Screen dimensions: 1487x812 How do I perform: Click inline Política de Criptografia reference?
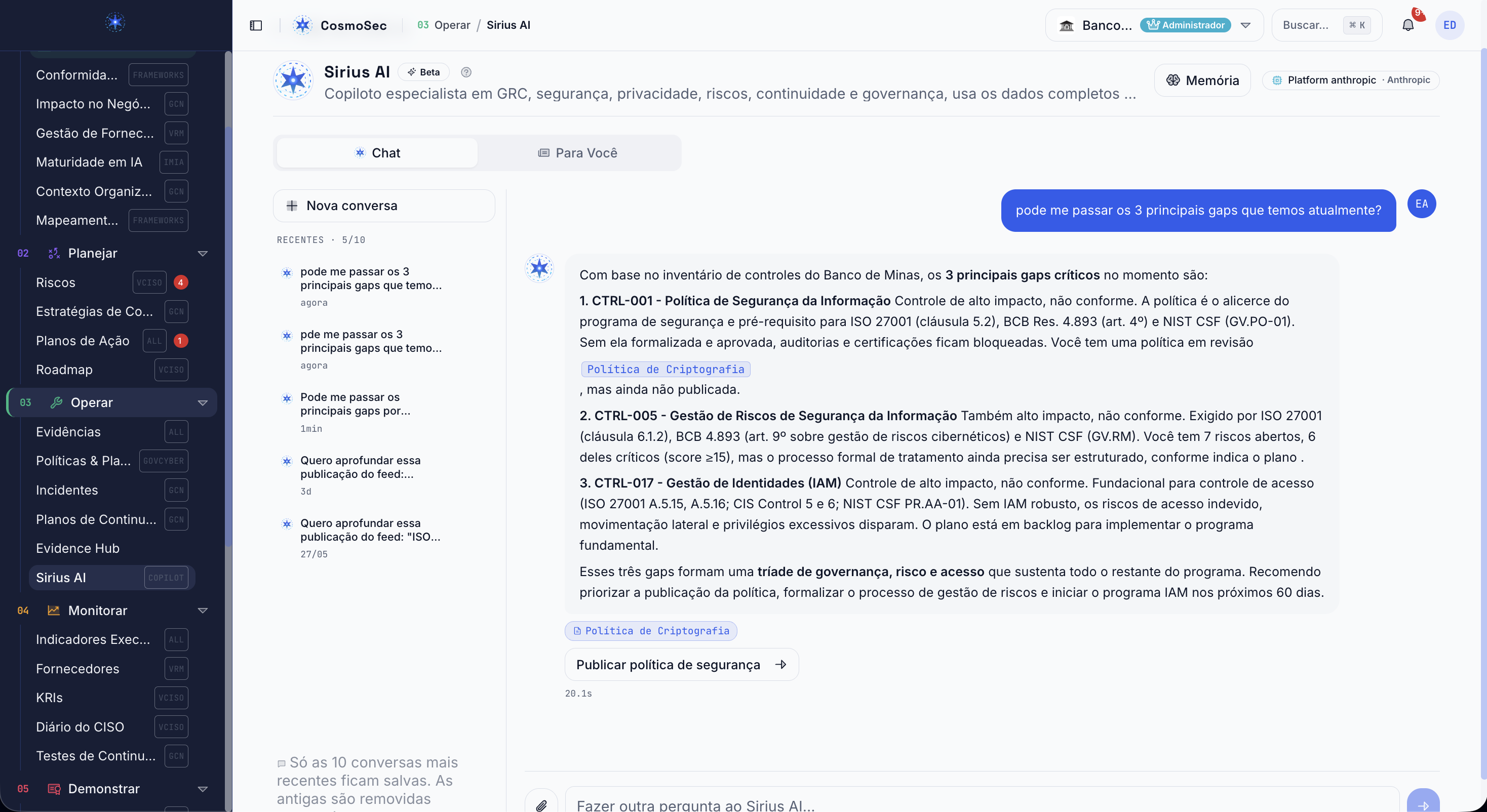pos(666,370)
